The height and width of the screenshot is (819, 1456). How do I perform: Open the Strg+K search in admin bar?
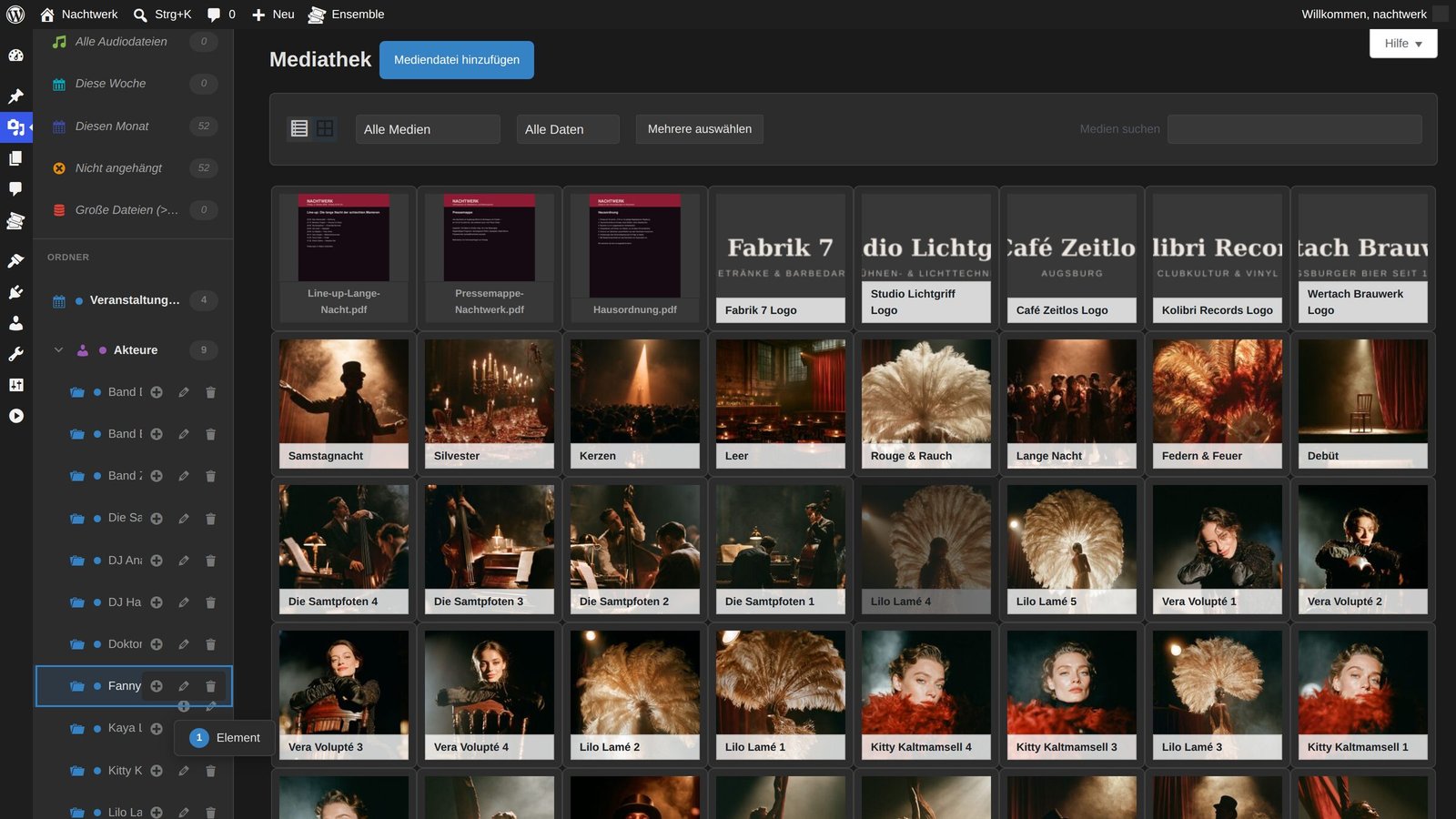coord(162,15)
